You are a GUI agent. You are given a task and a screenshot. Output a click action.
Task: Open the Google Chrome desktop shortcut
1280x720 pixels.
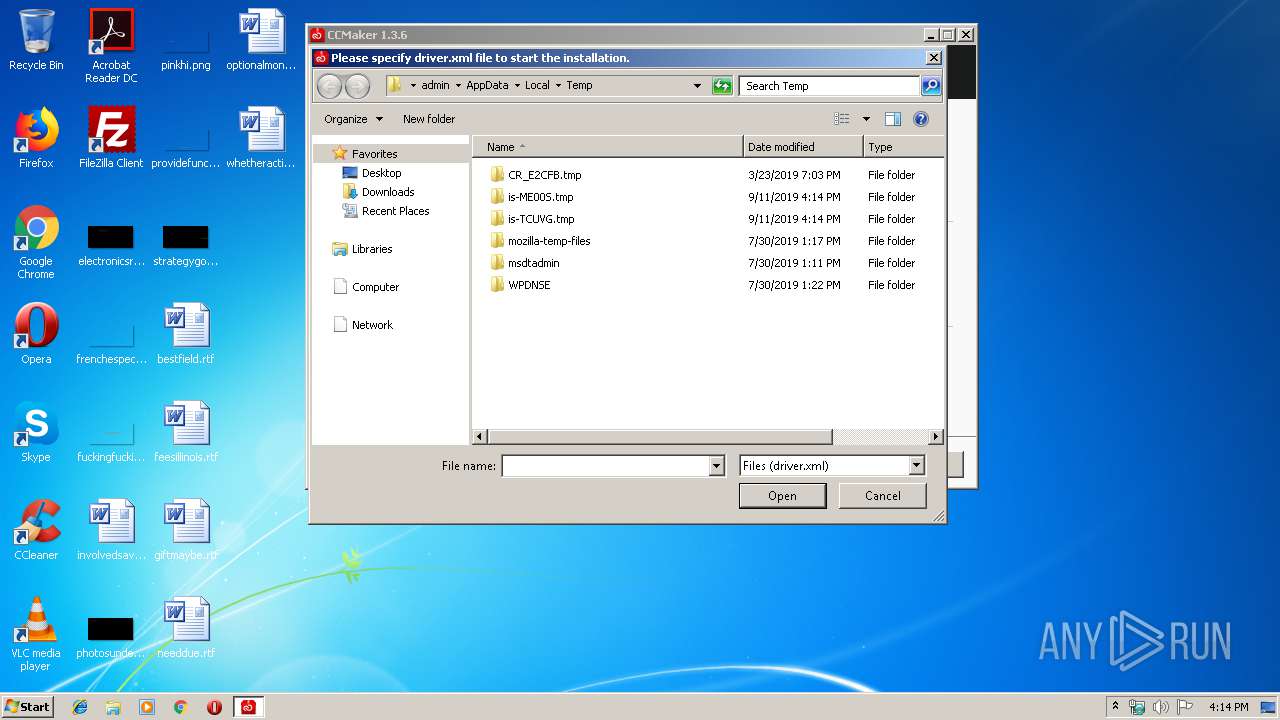point(36,242)
